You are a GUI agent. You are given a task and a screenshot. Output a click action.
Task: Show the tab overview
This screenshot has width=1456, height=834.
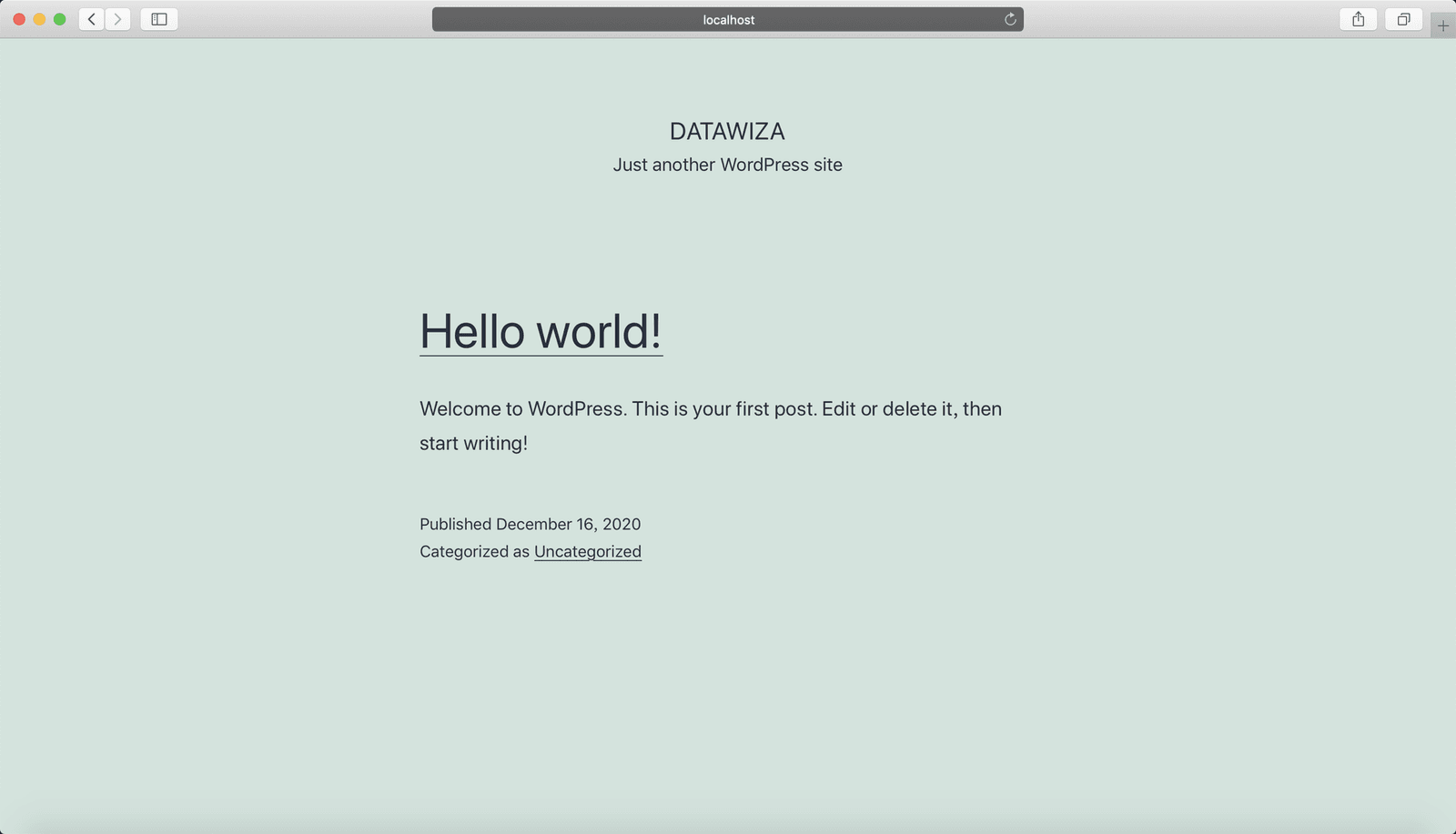pos(1404,19)
